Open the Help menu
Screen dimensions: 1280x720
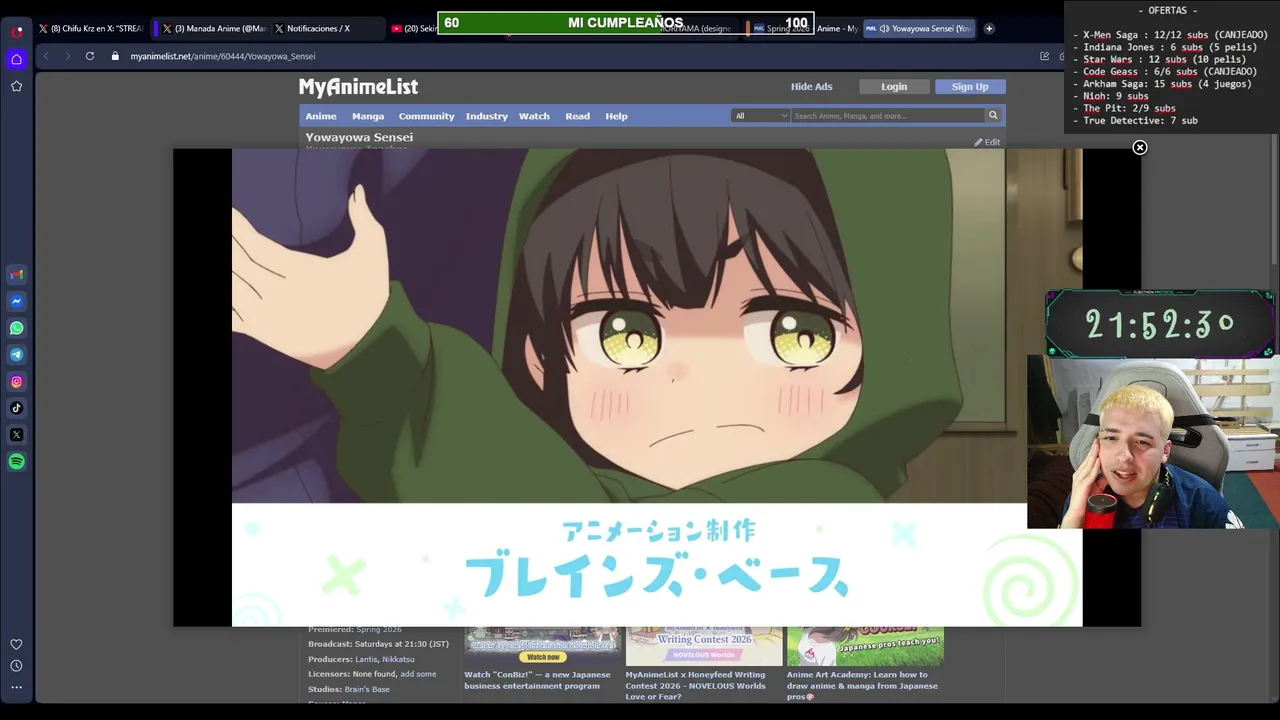pos(616,116)
